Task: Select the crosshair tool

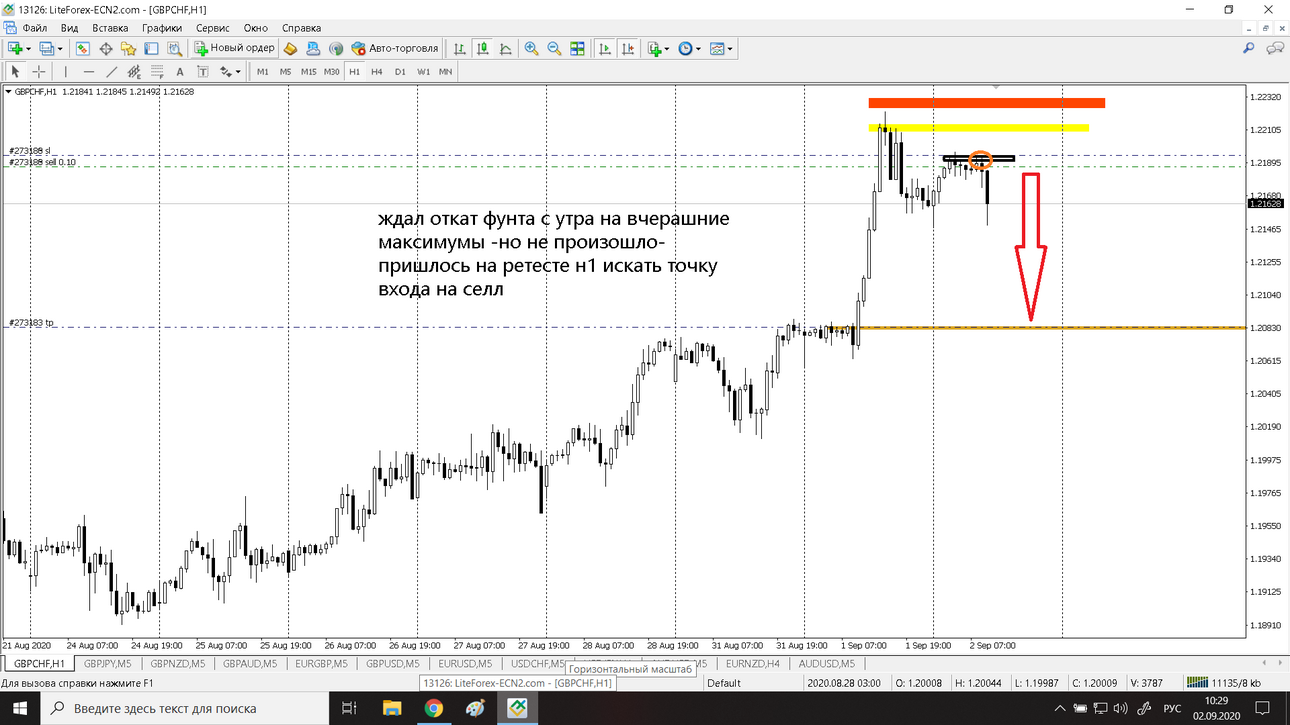Action: coord(38,72)
